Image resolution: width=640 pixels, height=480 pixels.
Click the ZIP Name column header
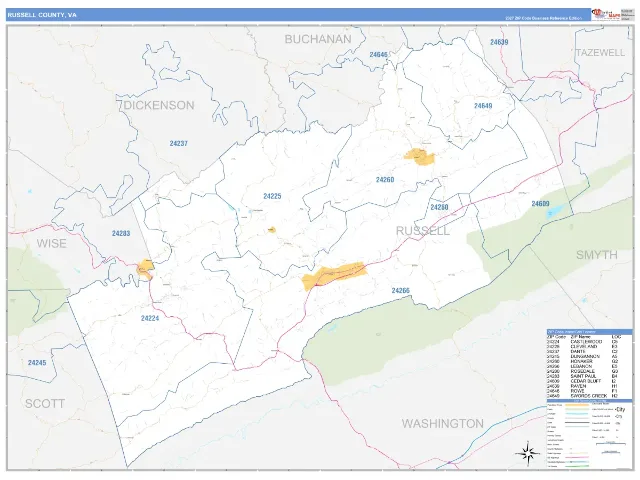point(580,337)
